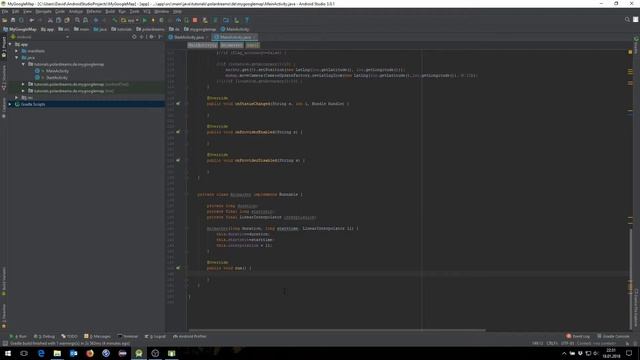The width and height of the screenshot is (640, 360).
Task: Click the Cut scissors icon
Action: [x=50, y=20]
